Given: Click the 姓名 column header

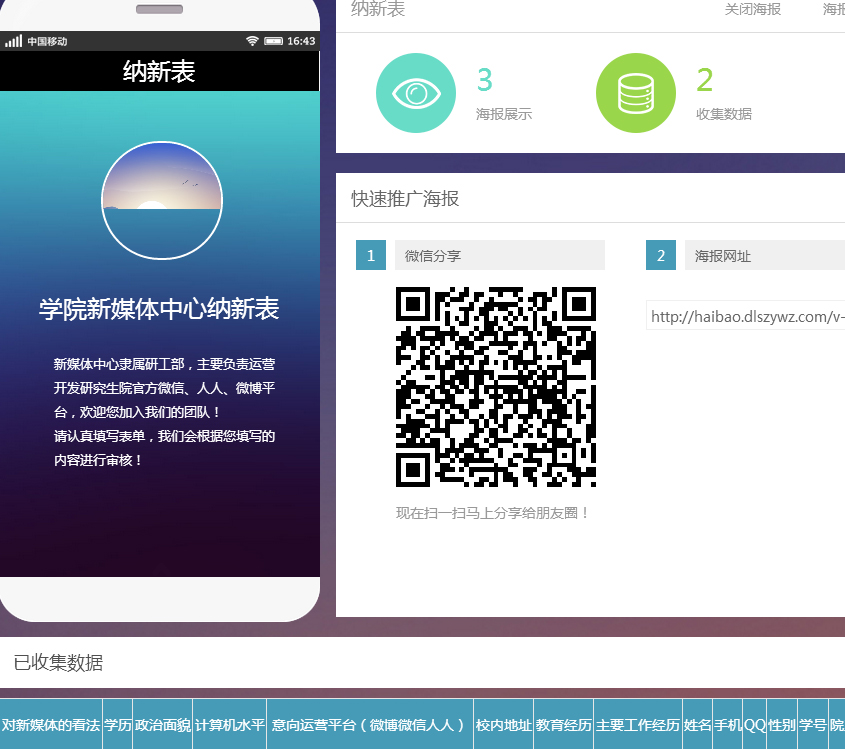Looking at the screenshot, I should pos(697,725).
